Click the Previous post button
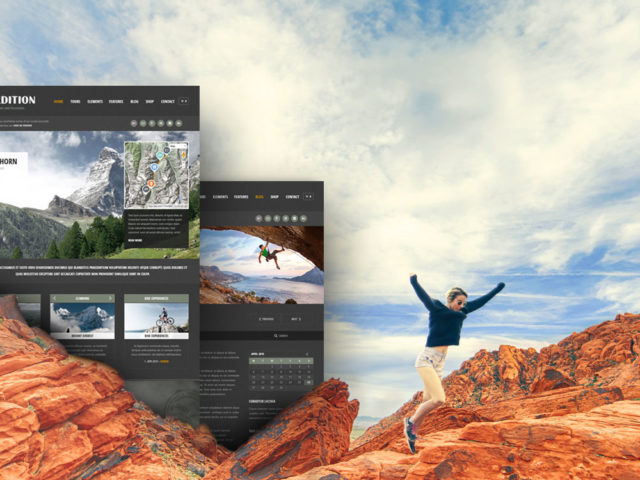Viewport: 640px width, 480px height. pyautogui.click(x=266, y=319)
